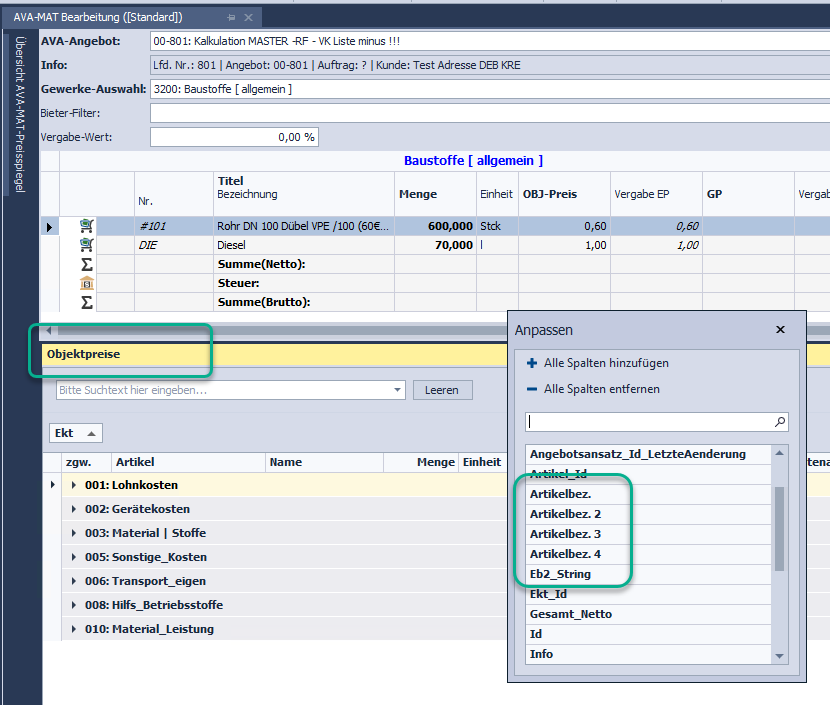Select the AVA-MAT Bearbeitung document tab

click(98, 18)
